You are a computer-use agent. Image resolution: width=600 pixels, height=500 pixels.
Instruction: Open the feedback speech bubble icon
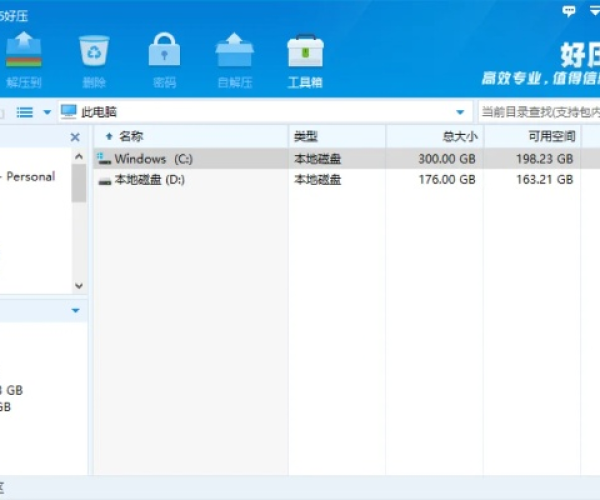click(x=569, y=11)
